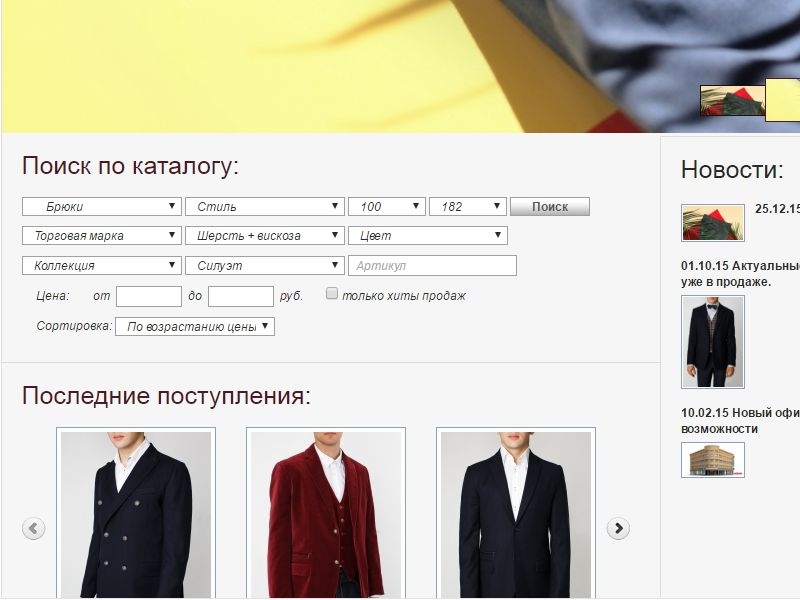Open the 'По возрастанию цены' sort dropdown
Screen dimensions: 800x600
tap(194, 326)
